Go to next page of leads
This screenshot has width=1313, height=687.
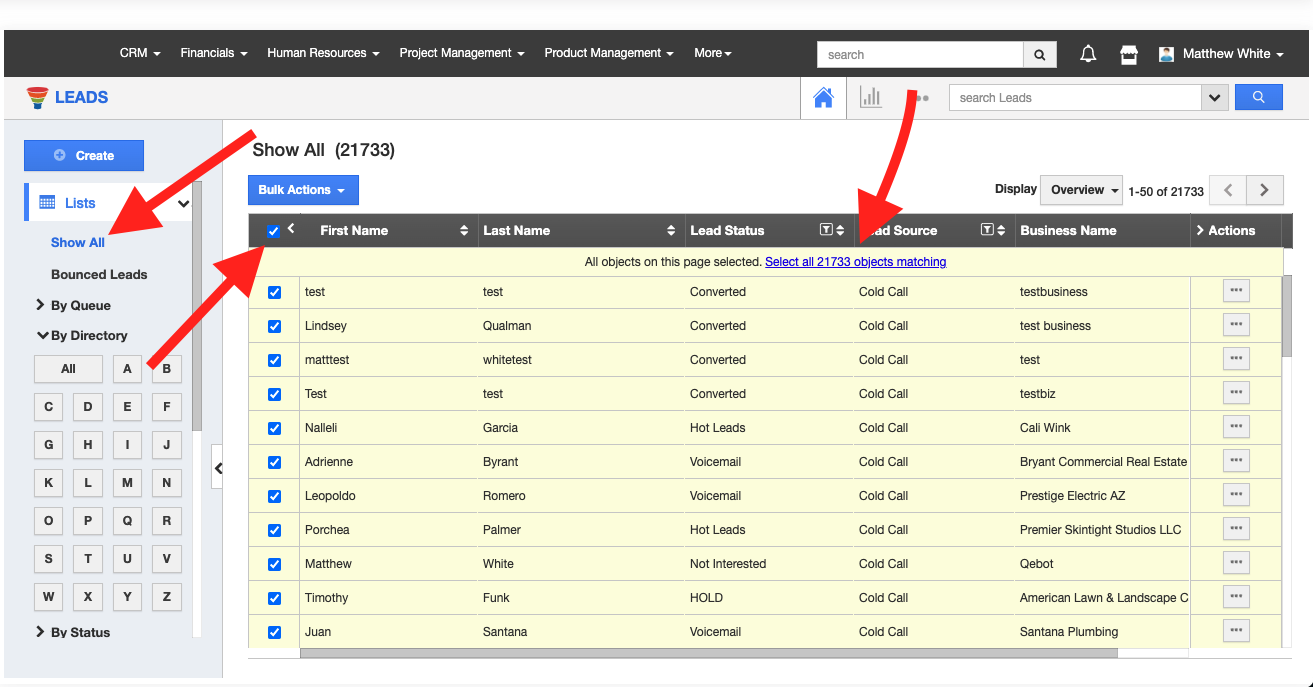coord(1264,190)
